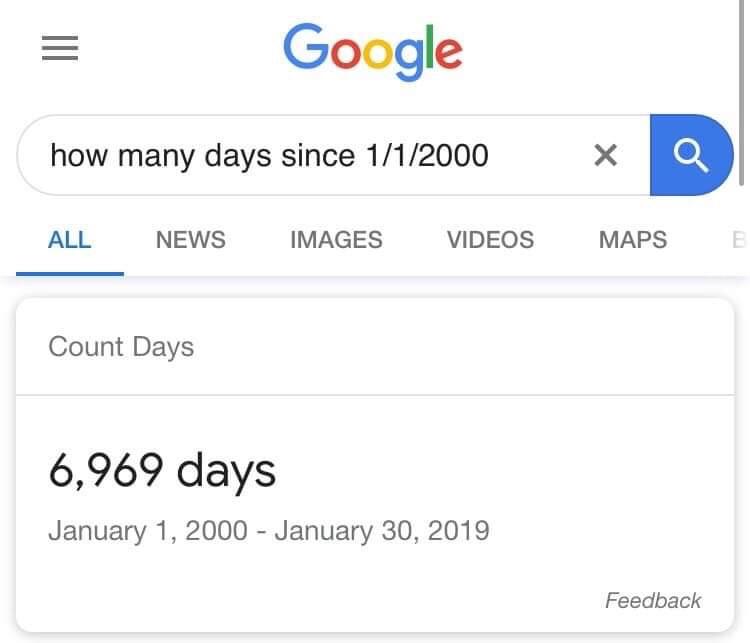Open the IMAGES tab
The width and height of the screenshot is (750, 643).
tap(336, 240)
